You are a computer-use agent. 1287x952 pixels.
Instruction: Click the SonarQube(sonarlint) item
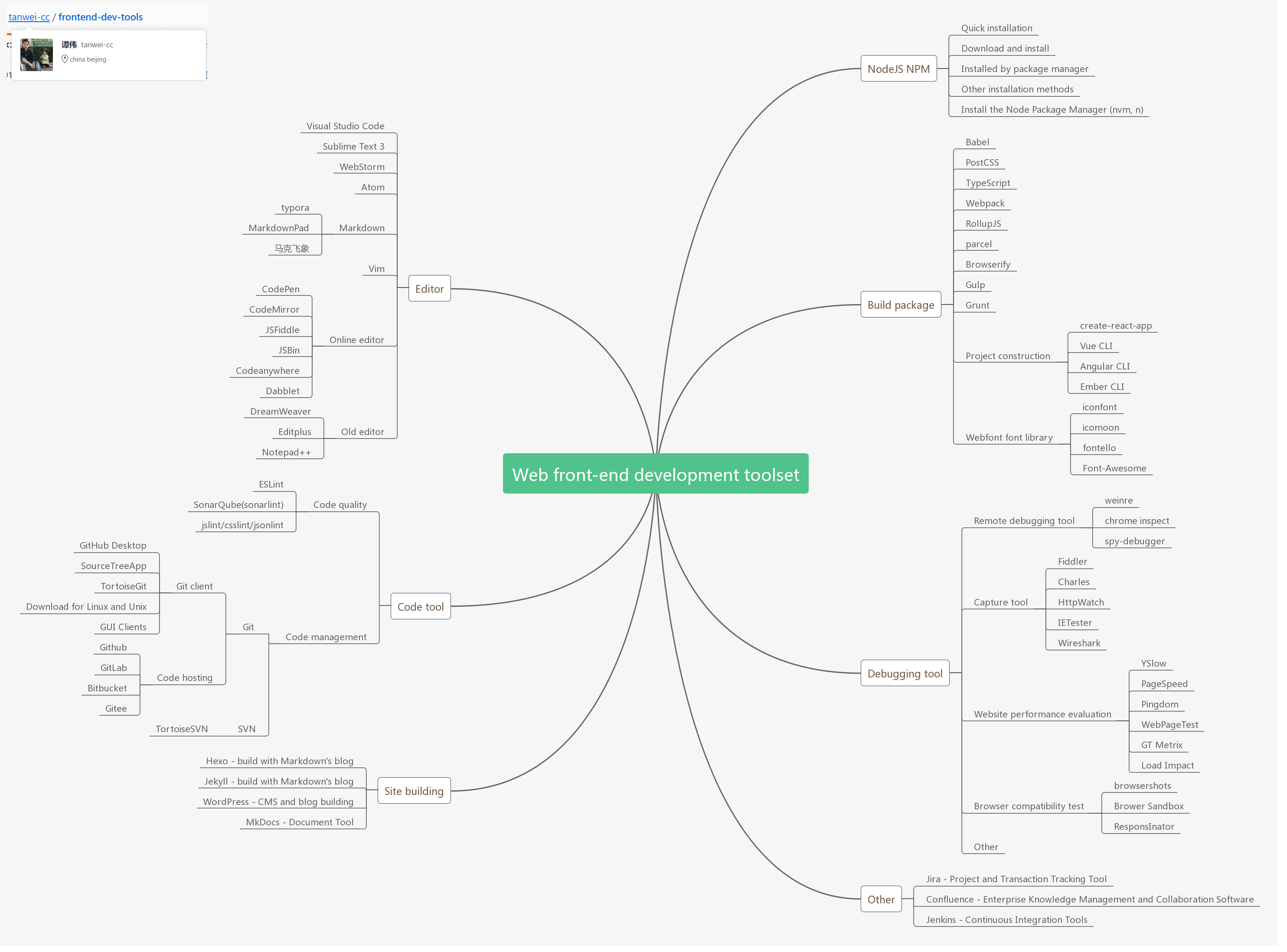[240, 508]
